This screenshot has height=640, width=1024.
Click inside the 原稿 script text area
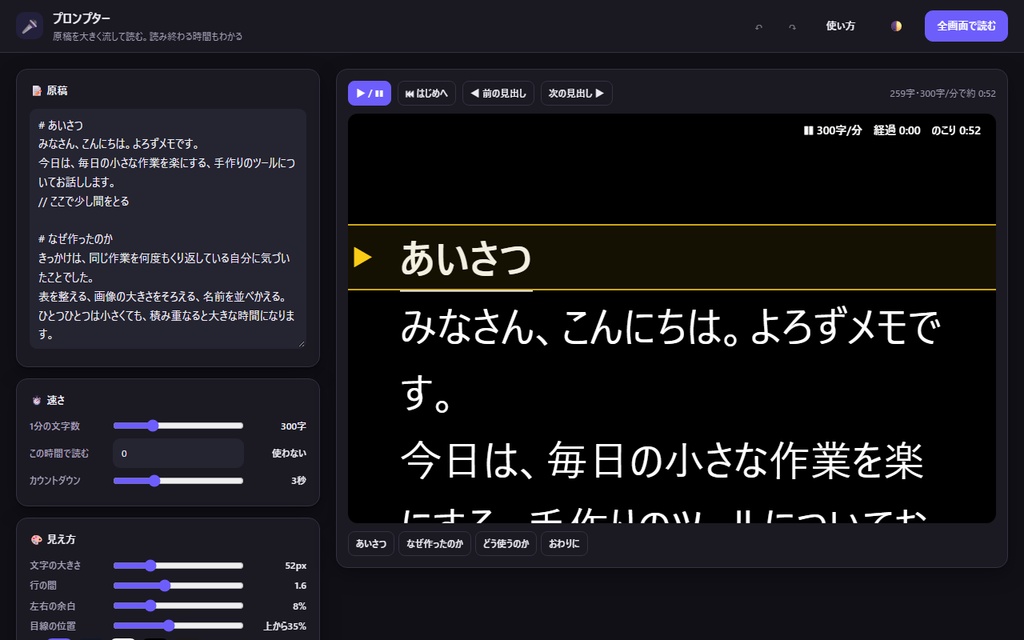(x=168, y=229)
